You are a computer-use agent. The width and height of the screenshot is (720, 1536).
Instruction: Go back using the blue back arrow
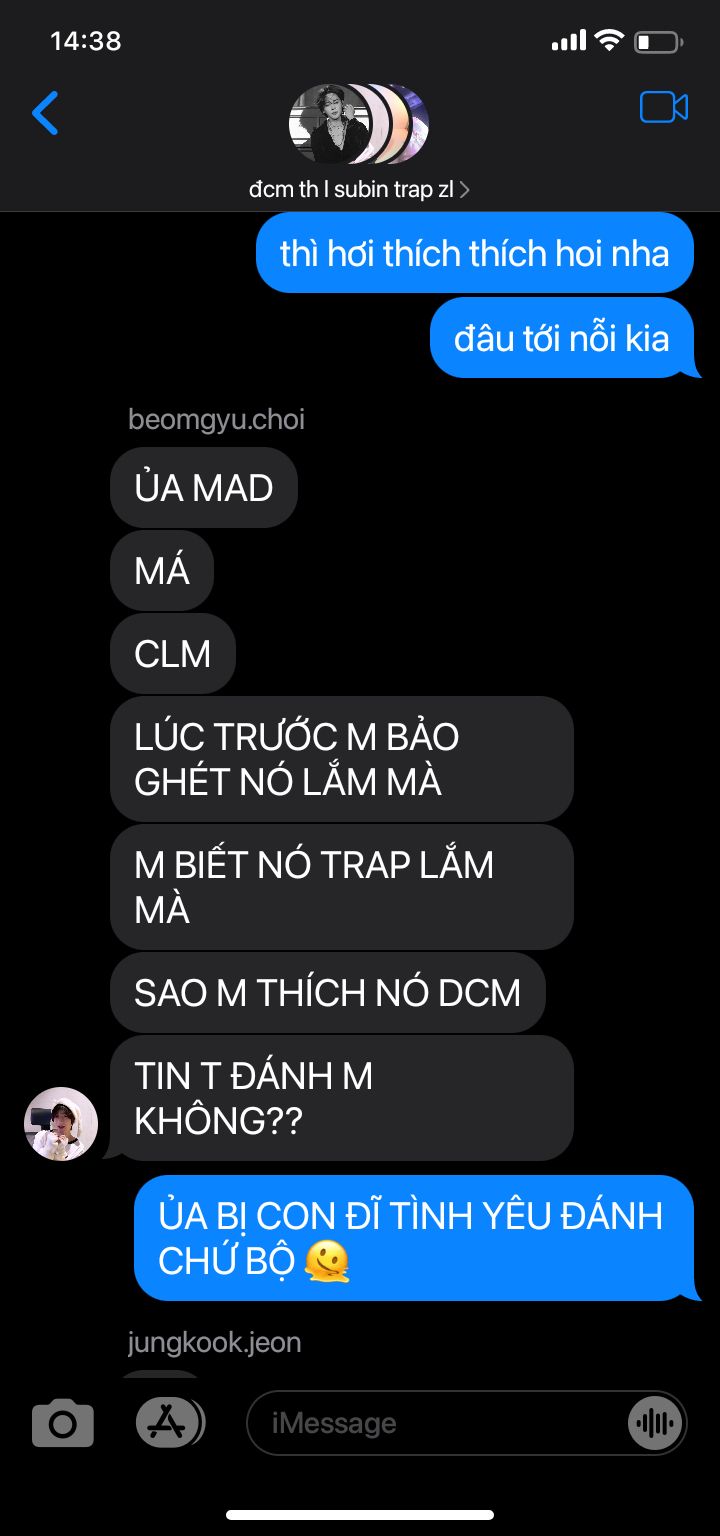pos(46,113)
